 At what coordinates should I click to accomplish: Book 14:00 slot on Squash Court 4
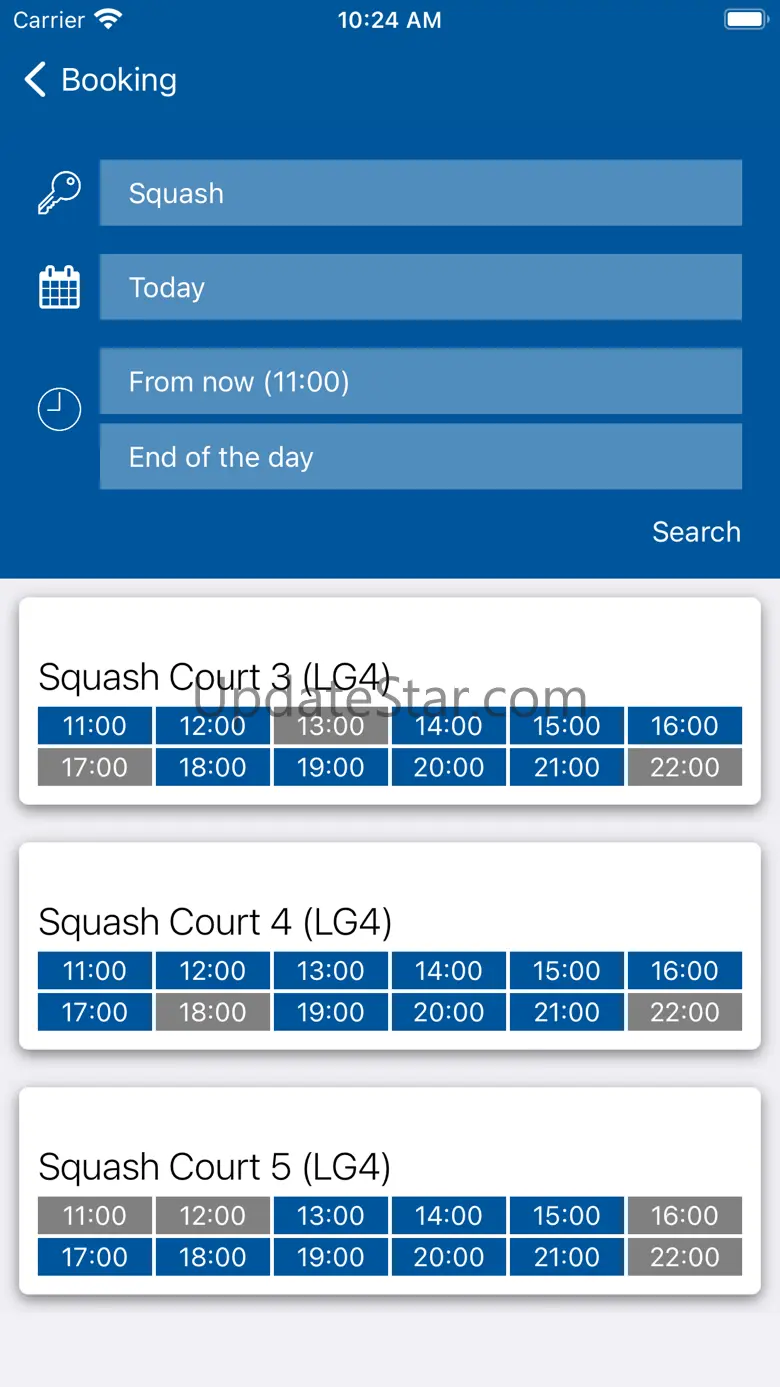click(x=449, y=971)
